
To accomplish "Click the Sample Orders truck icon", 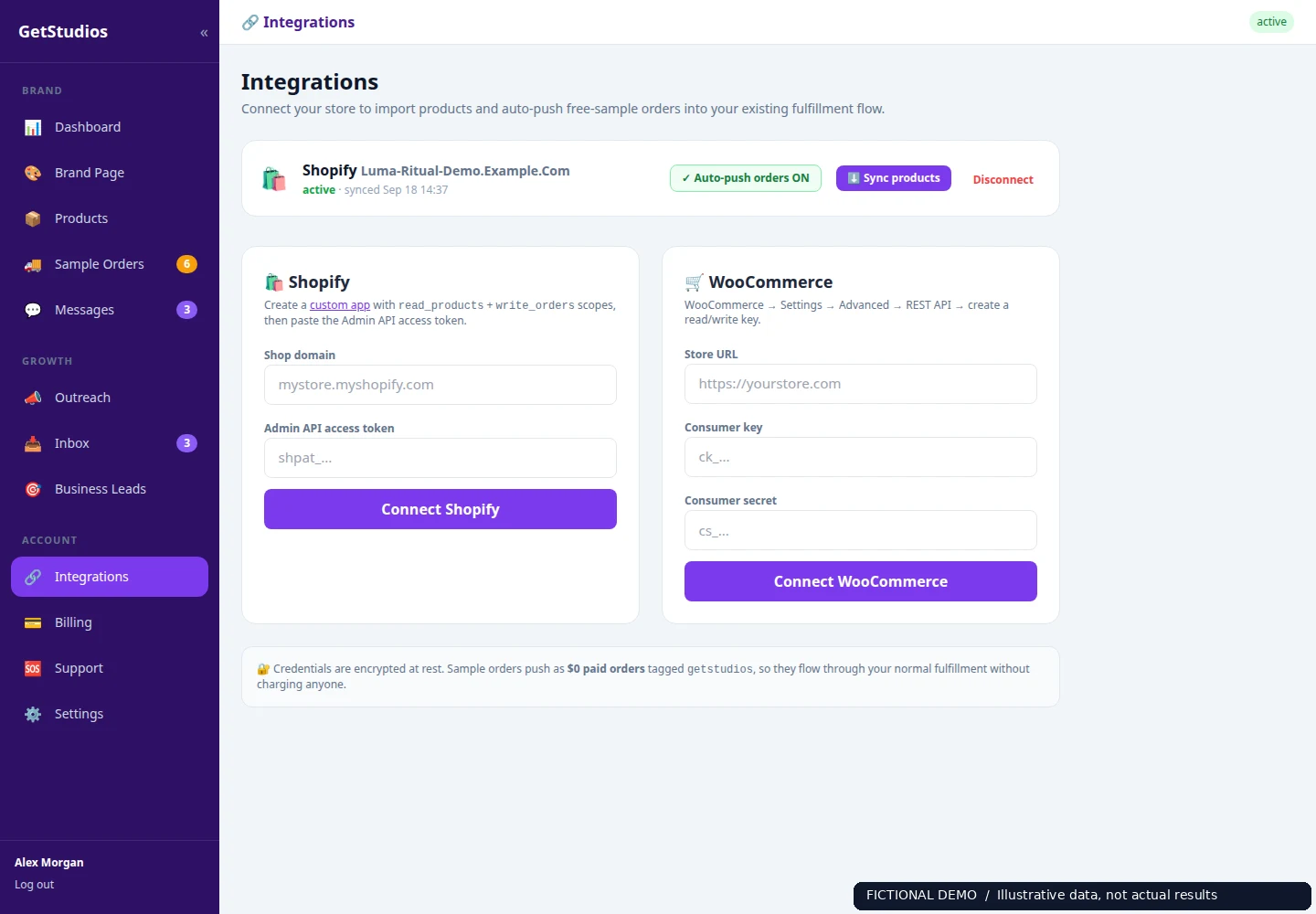I will [33, 264].
